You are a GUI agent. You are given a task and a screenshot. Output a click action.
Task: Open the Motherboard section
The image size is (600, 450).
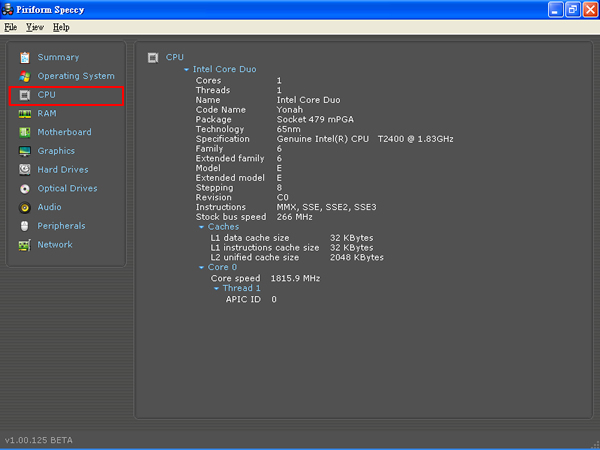(64, 132)
